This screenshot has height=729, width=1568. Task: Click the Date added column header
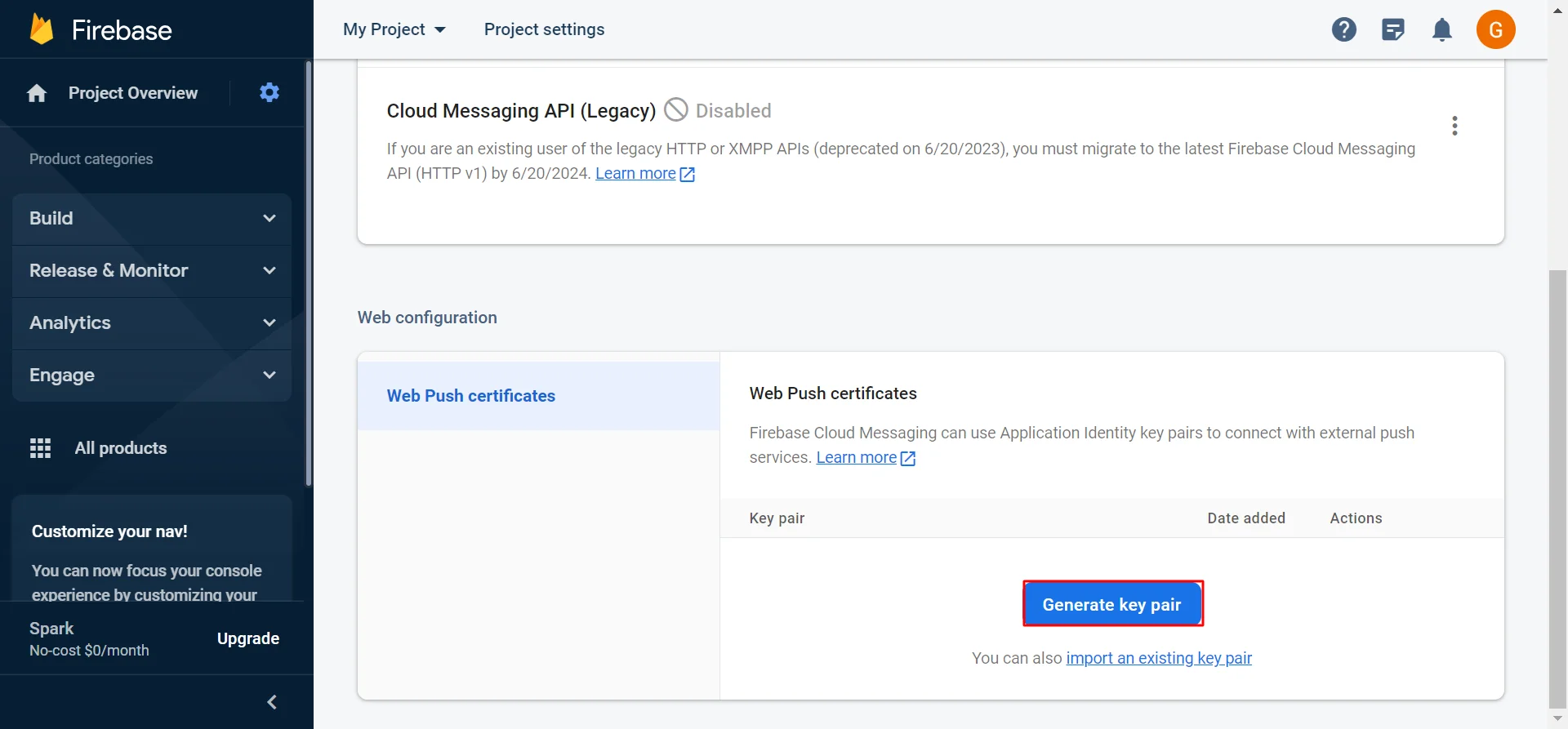pyautogui.click(x=1246, y=518)
